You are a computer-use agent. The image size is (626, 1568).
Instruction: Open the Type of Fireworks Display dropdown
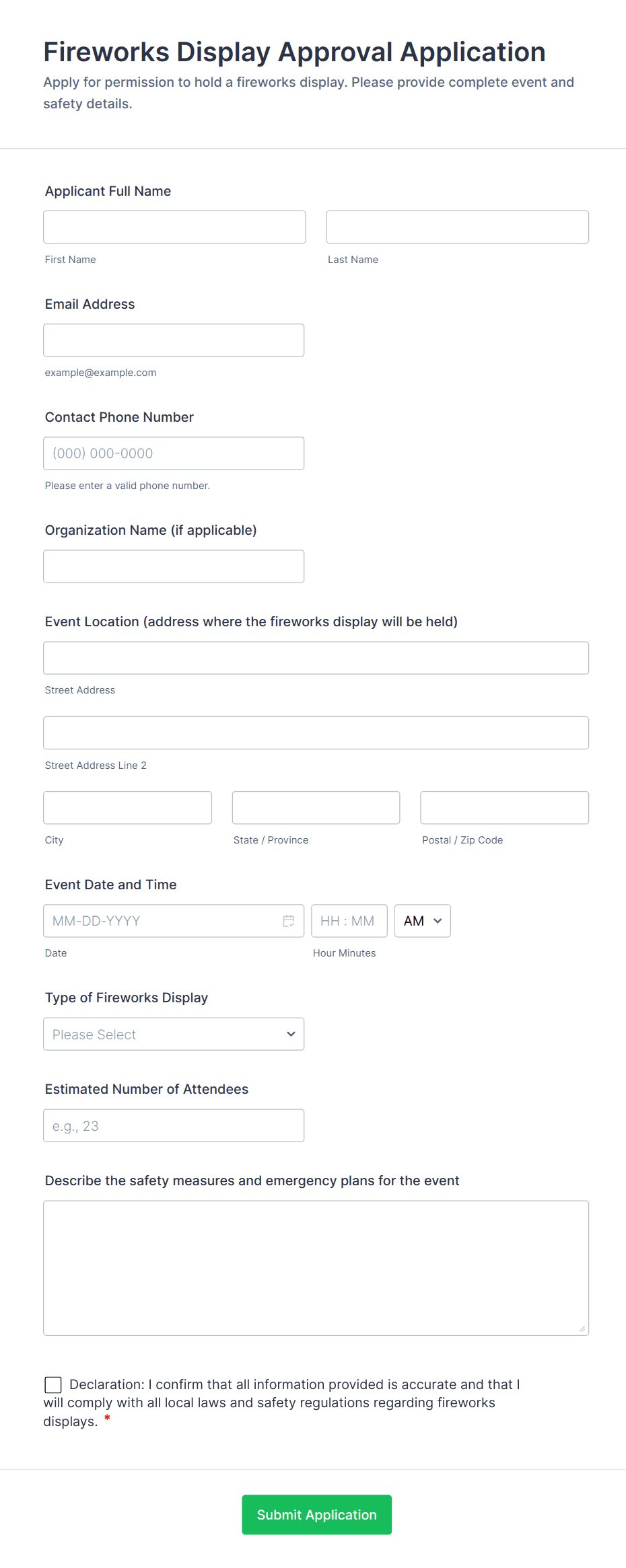point(173,1034)
